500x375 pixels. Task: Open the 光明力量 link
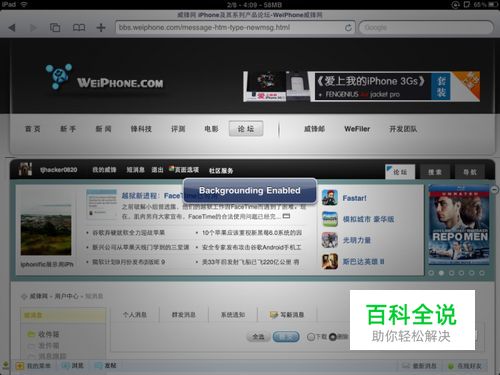[x=357, y=240]
